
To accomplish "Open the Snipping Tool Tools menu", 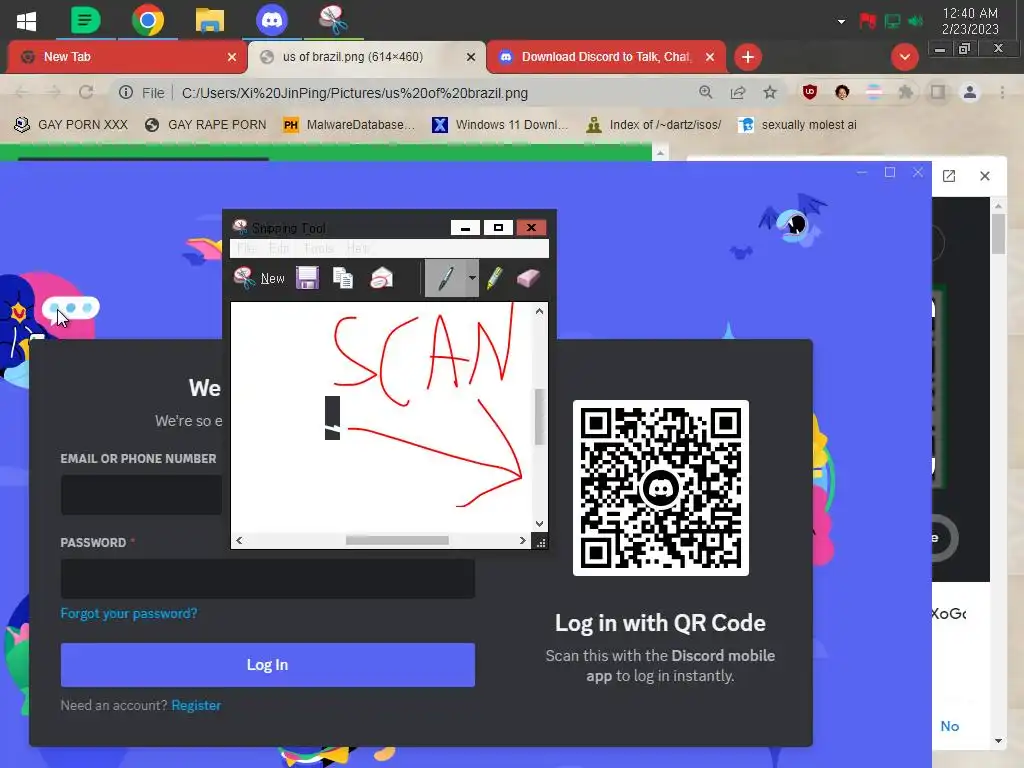I will point(319,248).
